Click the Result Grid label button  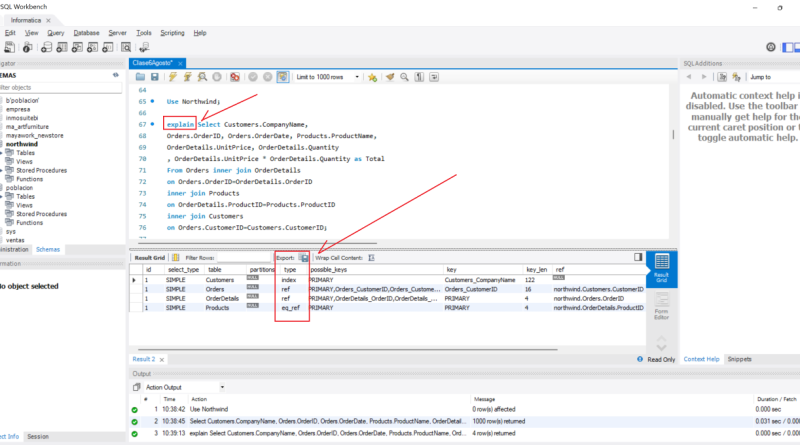(149, 258)
